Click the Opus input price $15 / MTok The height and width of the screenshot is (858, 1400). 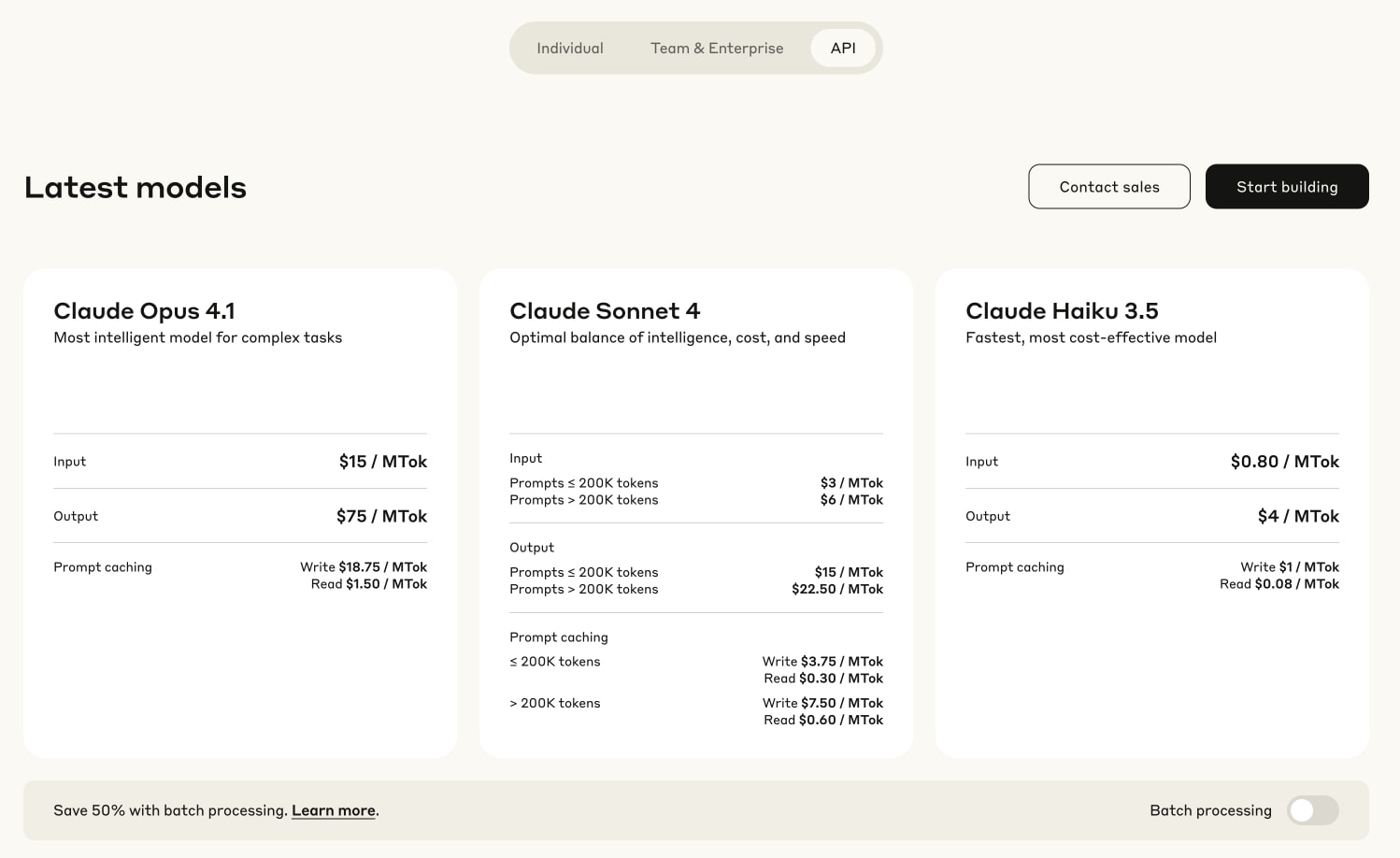click(x=383, y=461)
